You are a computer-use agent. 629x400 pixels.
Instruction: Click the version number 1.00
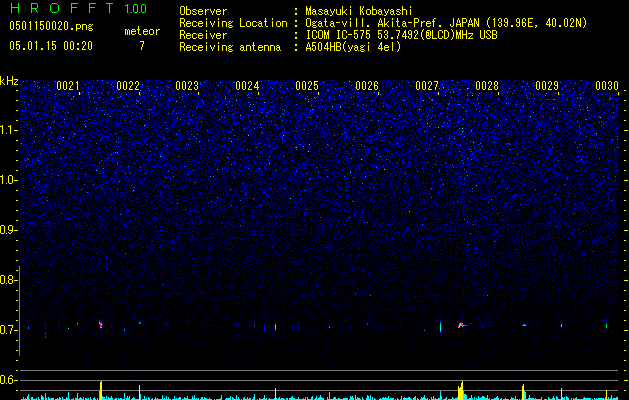[x=135, y=8]
